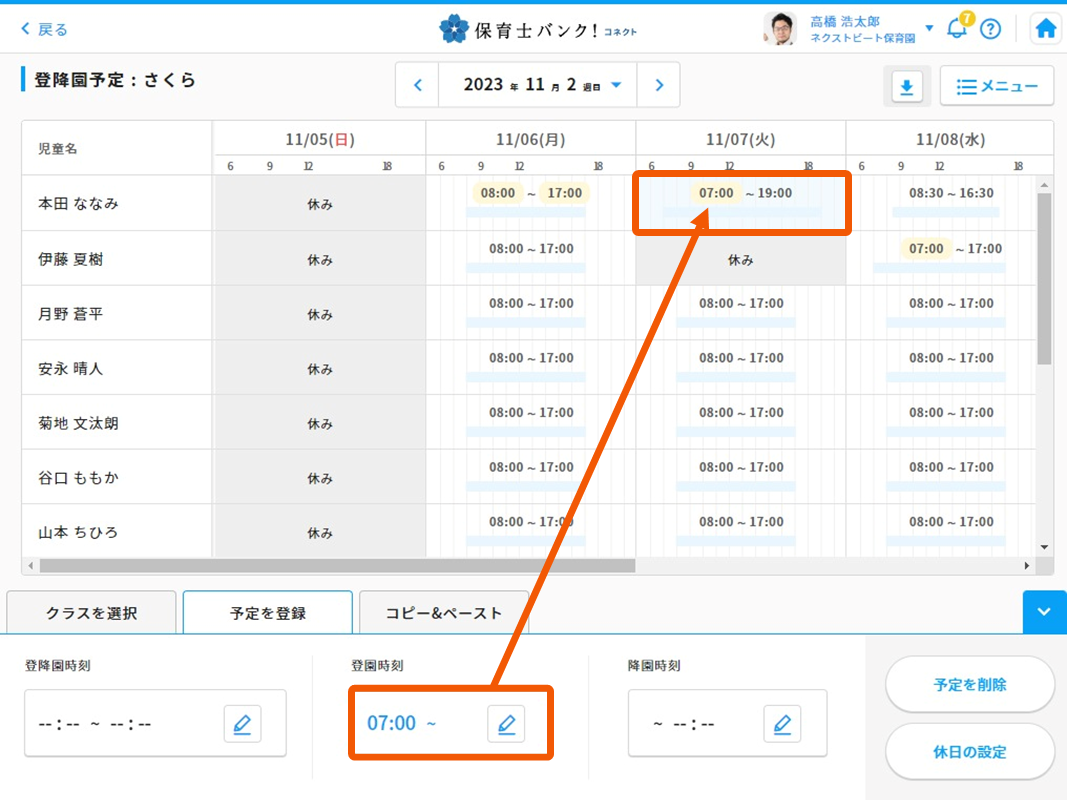This screenshot has width=1067, height=800.
Task: Open the notification bell
Action: tap(957, 28)
